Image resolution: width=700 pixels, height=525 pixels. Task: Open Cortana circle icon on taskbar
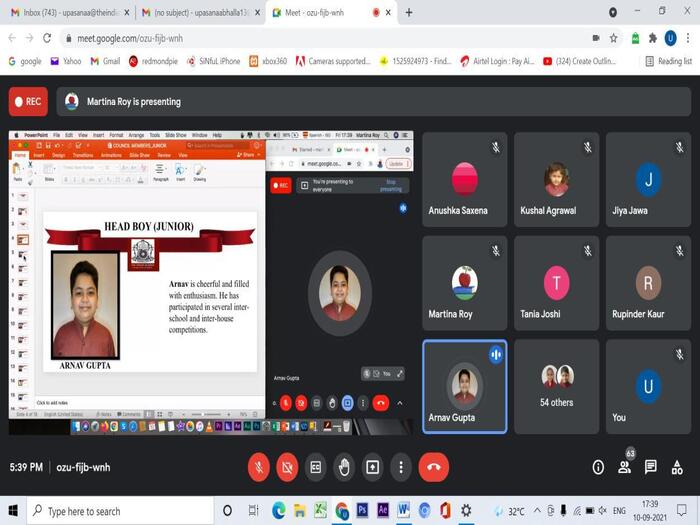coord(227,511)
